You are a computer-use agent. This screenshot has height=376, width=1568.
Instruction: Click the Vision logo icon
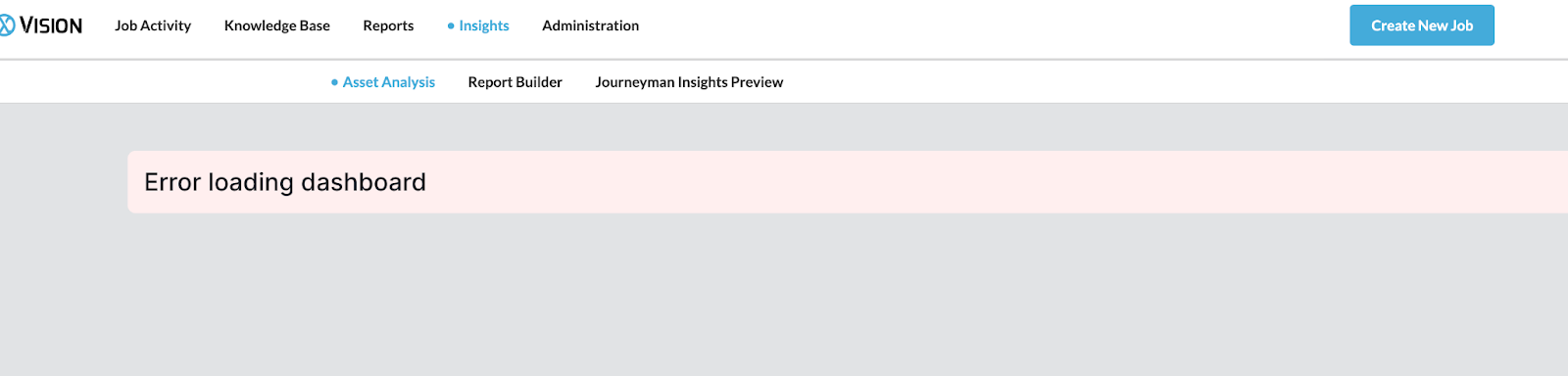tap(6, 25)
